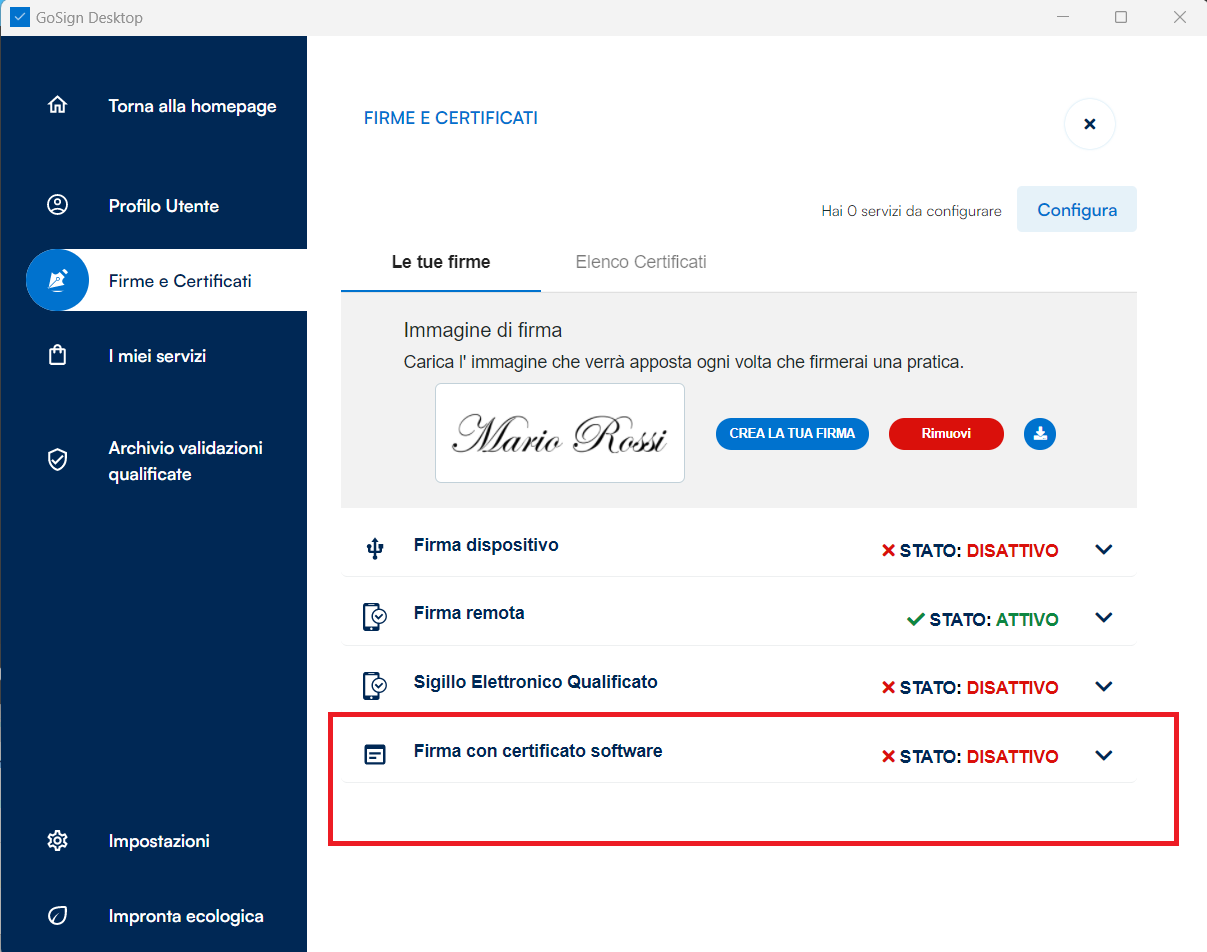Expand Firma con certificato software chevron
1207x952 pixels.
[x=1104, y=755]
